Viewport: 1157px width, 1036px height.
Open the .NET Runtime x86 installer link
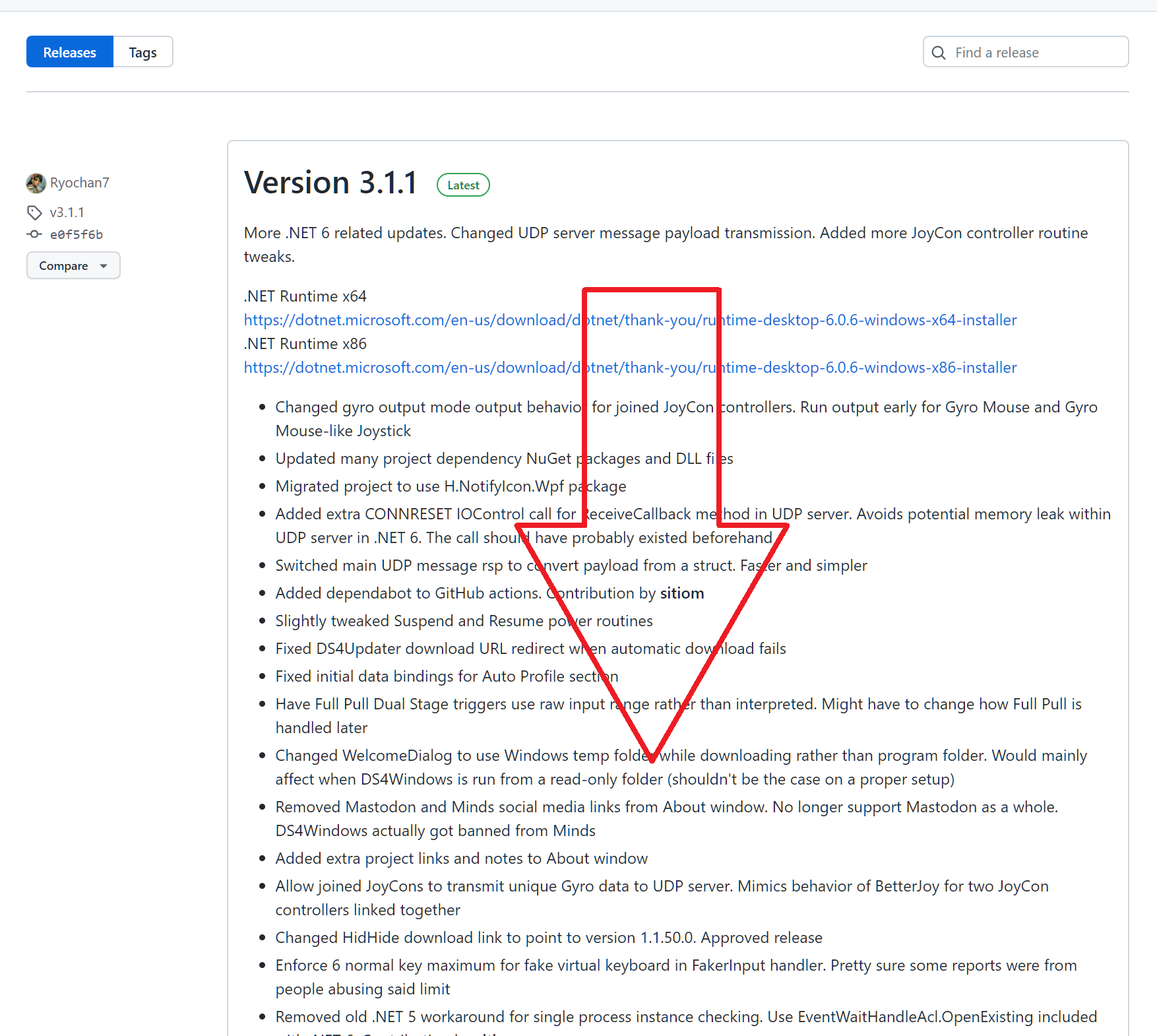[630, 368]
